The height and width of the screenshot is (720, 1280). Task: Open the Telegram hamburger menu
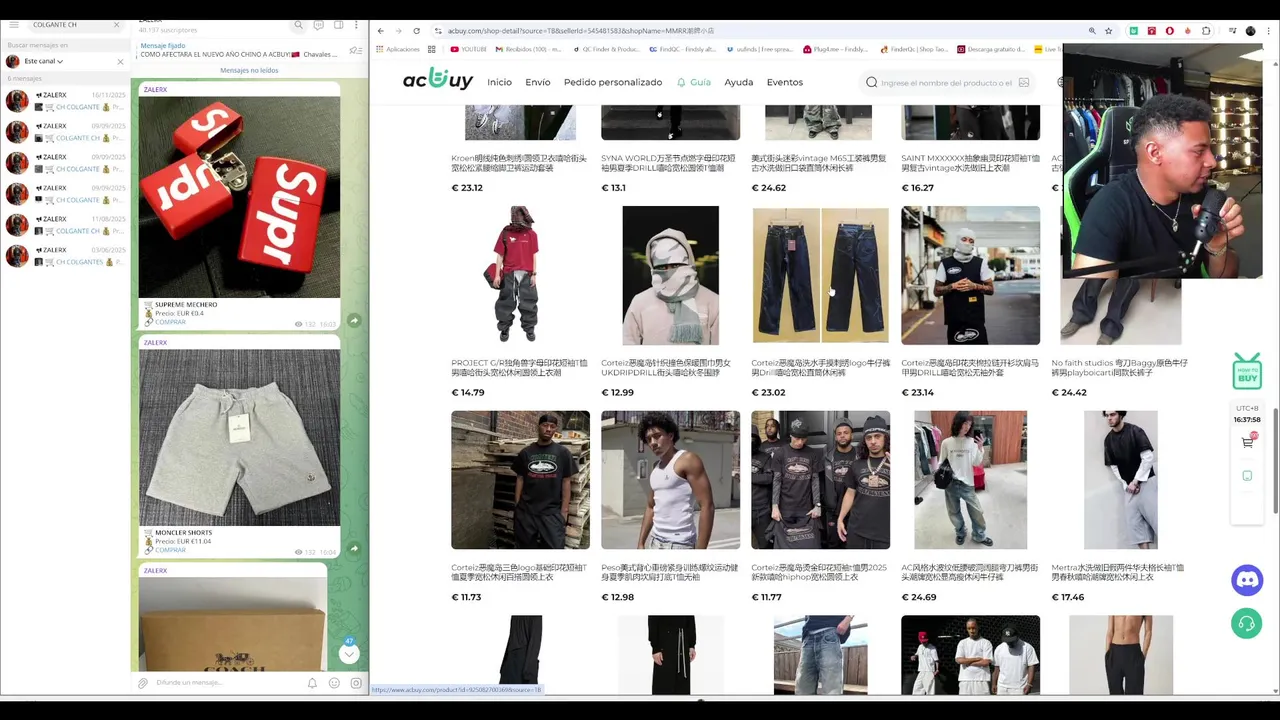pyautogui.click(x=14, y=24)
